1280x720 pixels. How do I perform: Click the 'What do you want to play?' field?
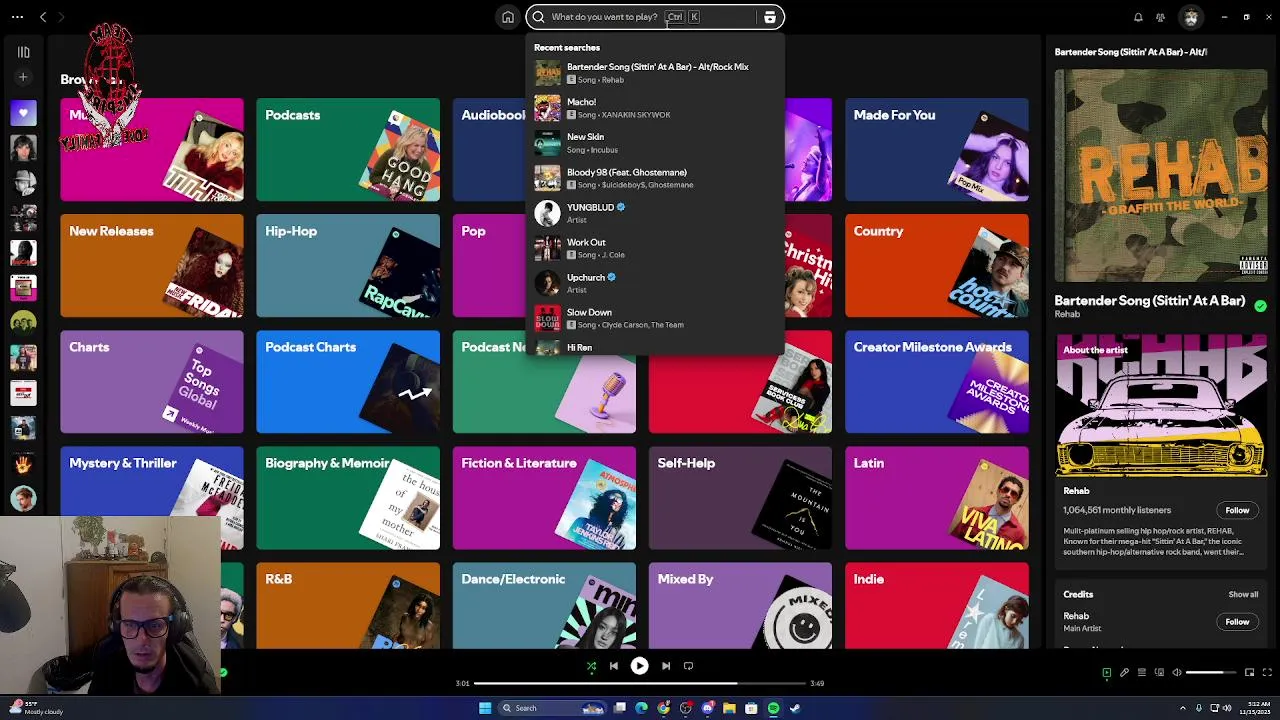click(x=655, y=17)
